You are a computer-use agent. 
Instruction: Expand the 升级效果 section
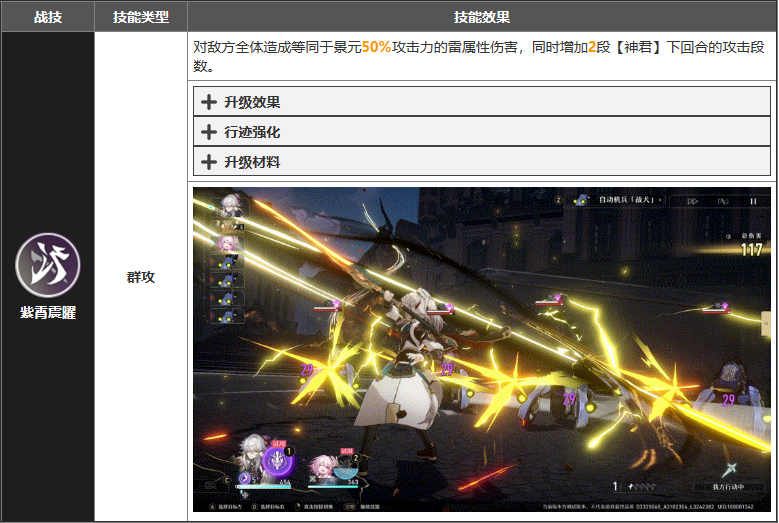[x=481, y=102]
